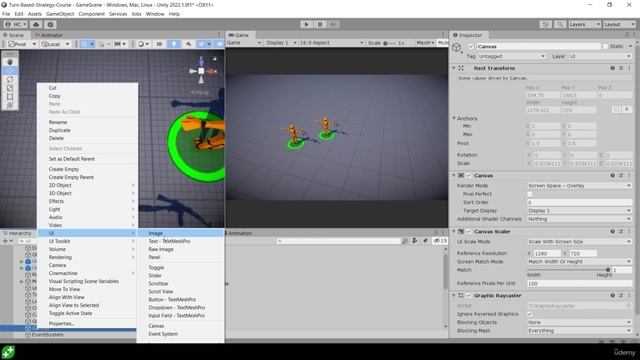This screenshot has width=640, height=360.
Task: Click the raw edit mode button in Rect Transform
Action: (x=627, y=109)
